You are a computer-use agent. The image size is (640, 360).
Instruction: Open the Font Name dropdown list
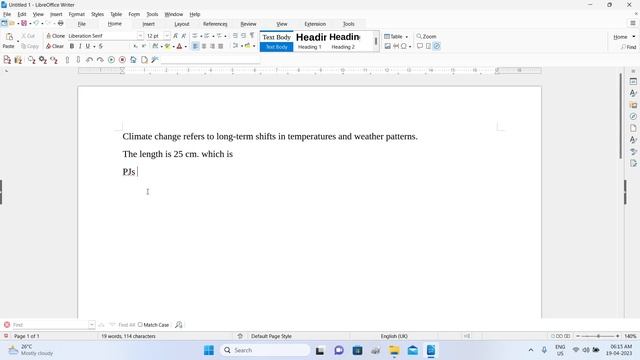point(140,36)
